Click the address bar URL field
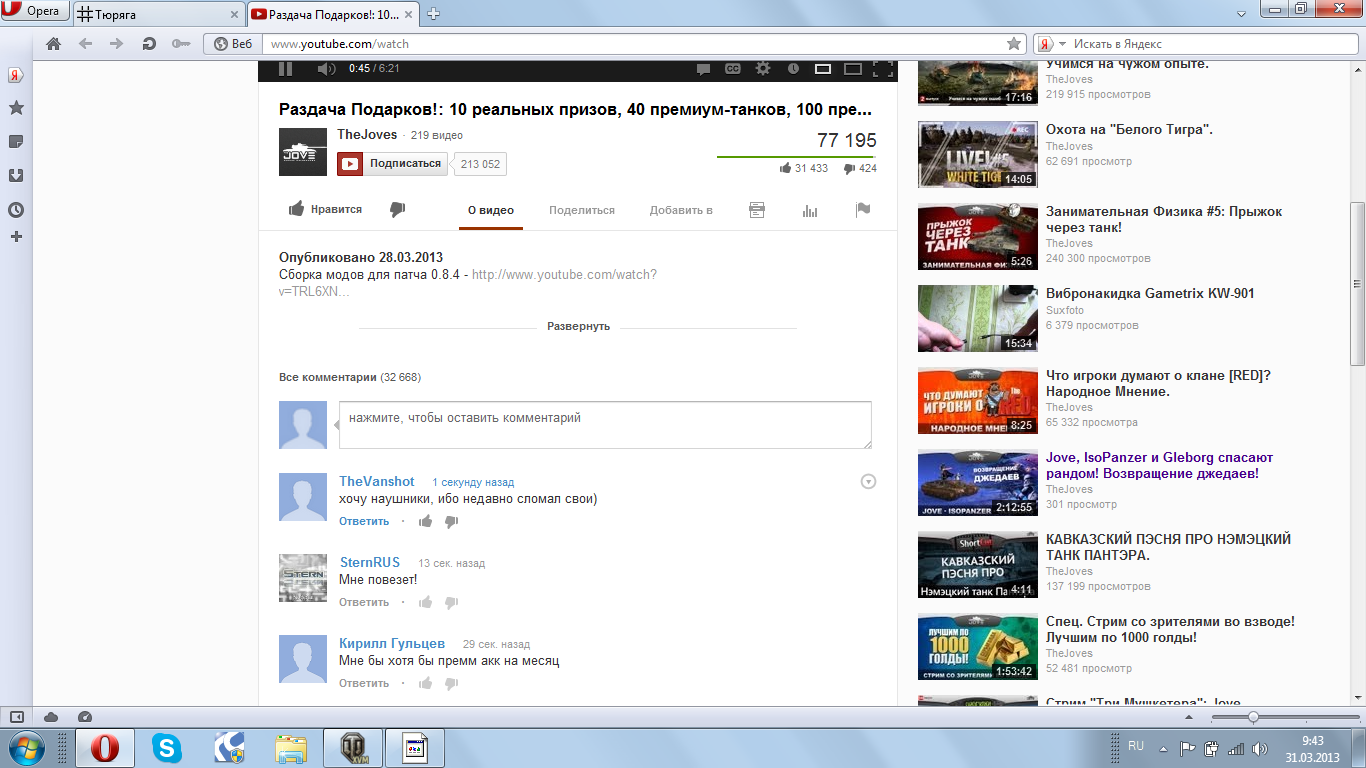This screenshot has height=768, width=1366. point(635,44)
